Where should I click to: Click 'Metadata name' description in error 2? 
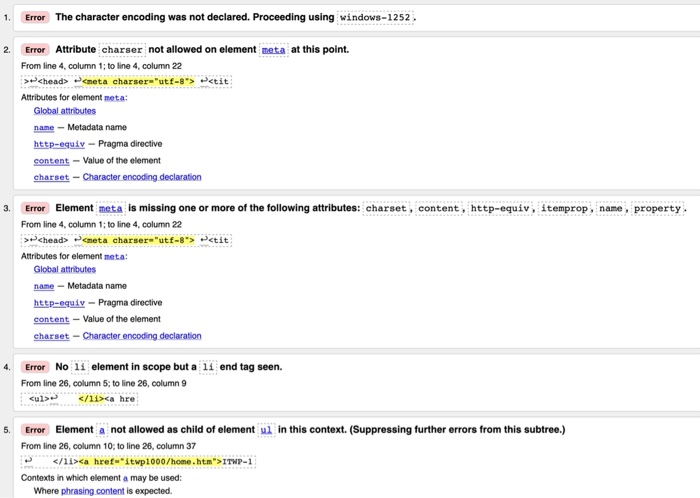point(97,127)
